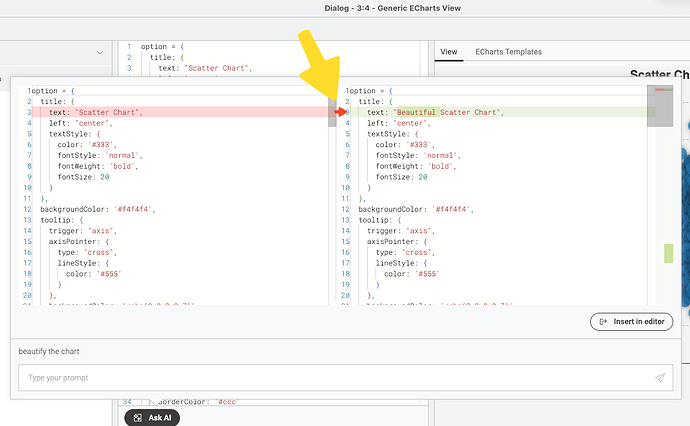Image resolution: width=690 pixels, height=426 pixels.
Task: Click the send prompt paper plane icon
Action: point(660,378)
